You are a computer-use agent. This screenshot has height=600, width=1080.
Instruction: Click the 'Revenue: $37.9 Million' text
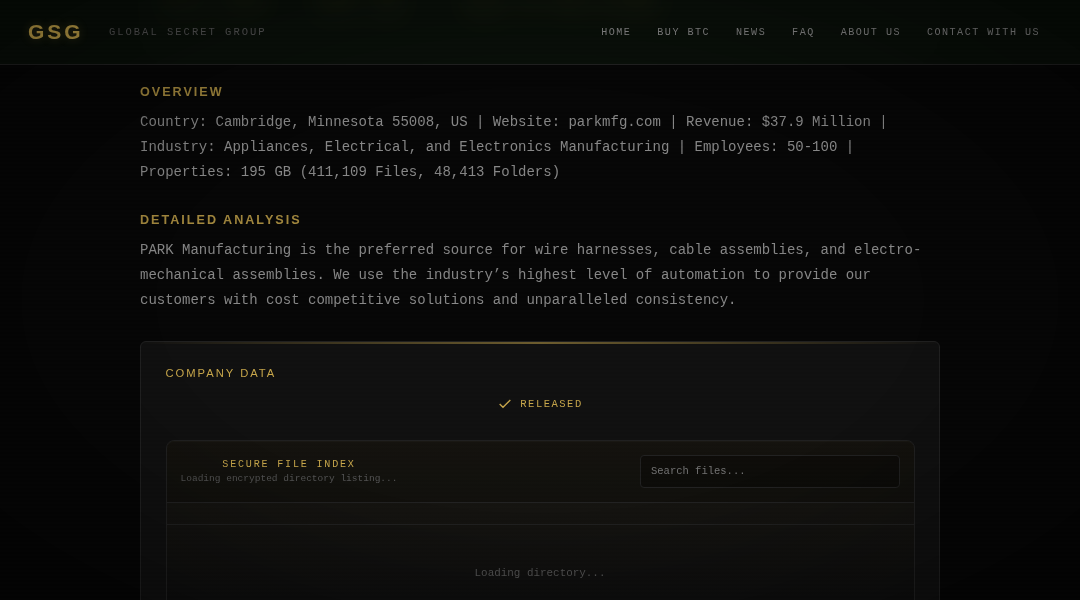point(778,122)
